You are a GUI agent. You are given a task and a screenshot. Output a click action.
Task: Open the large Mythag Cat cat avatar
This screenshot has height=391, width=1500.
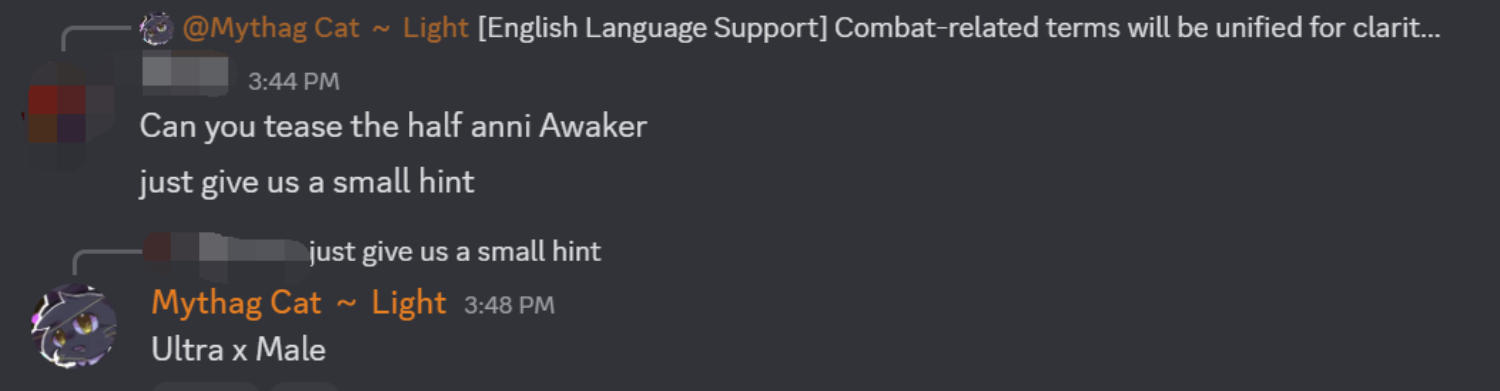(x=73, y=326)
